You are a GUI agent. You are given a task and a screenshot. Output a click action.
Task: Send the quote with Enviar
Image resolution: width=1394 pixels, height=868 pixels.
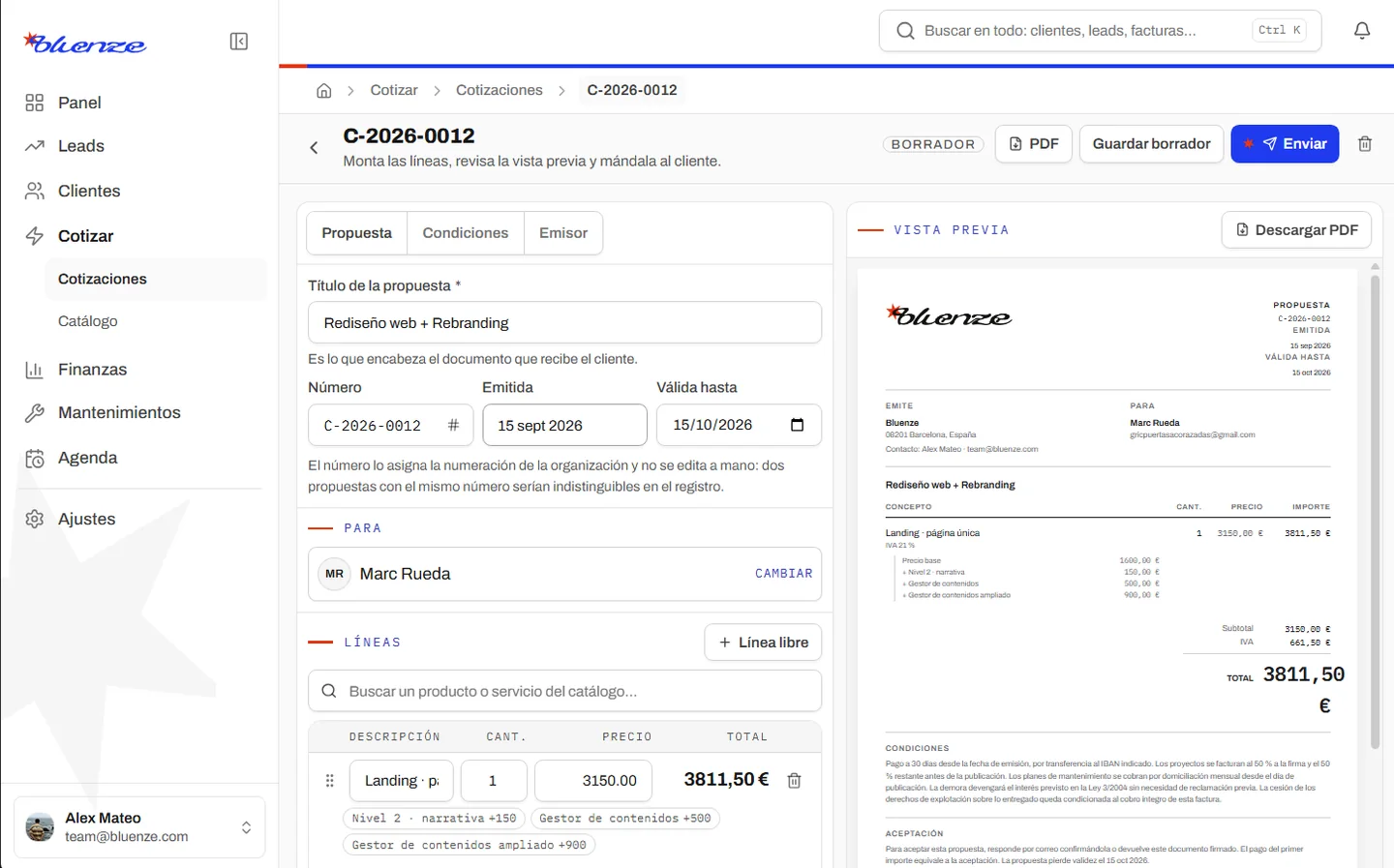point(1285,144)
